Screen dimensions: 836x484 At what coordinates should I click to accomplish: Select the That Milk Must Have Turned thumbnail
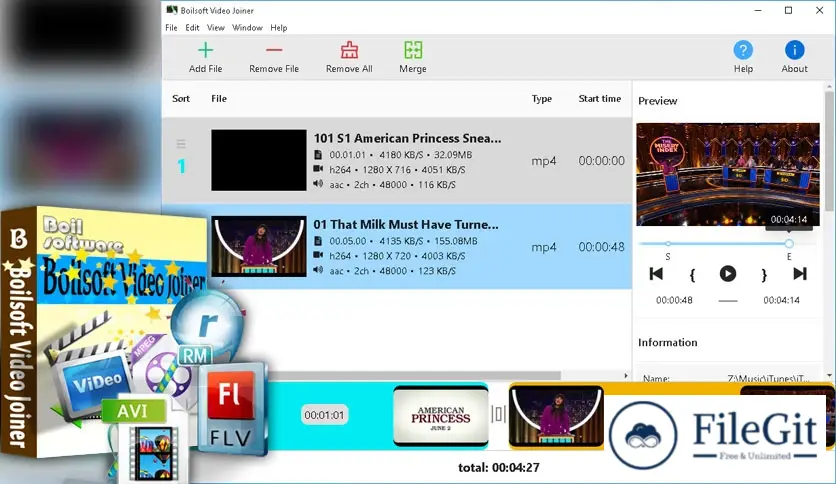[x=259, y=246]
